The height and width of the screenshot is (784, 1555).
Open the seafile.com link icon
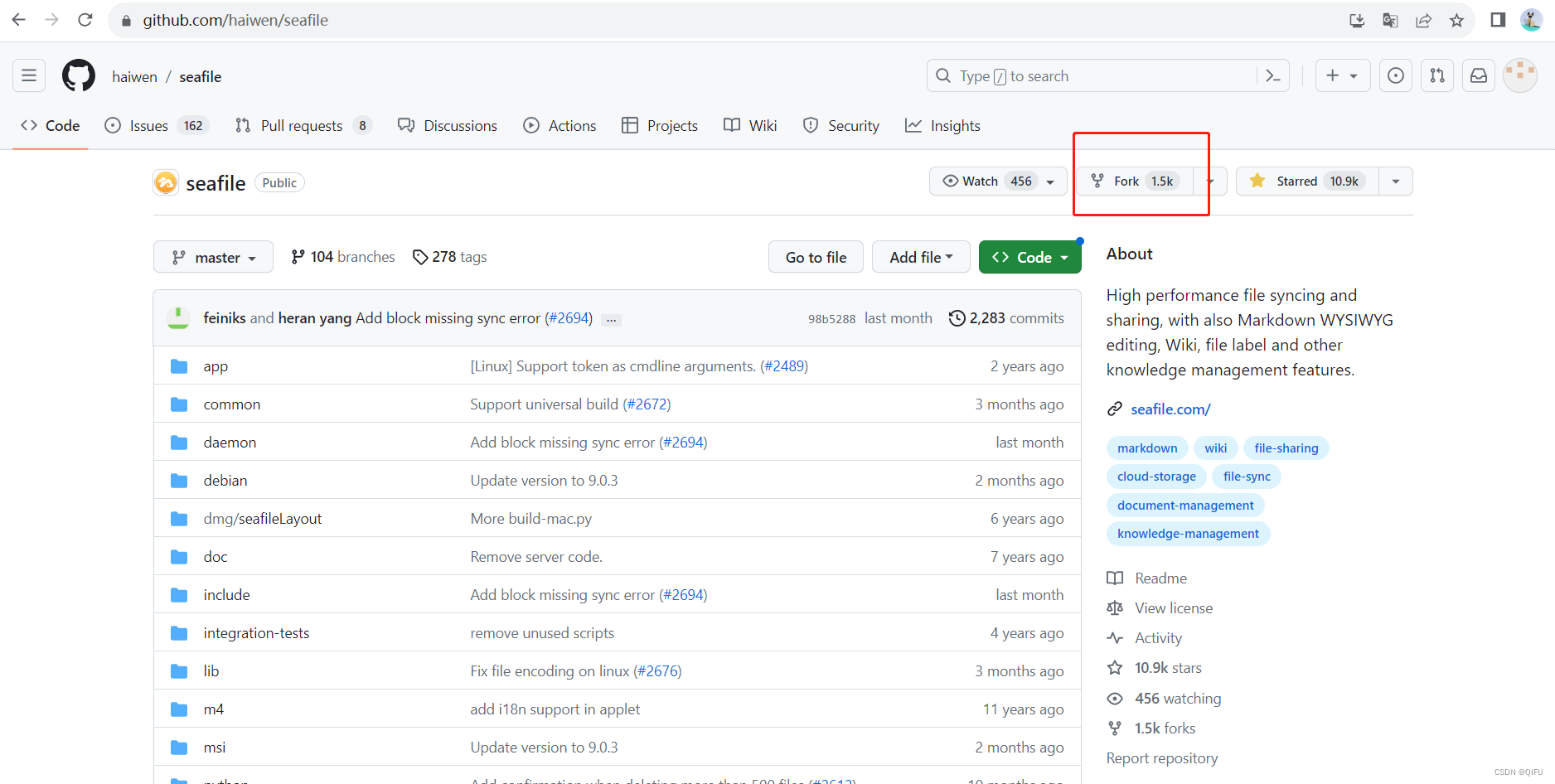(1114, 409)
